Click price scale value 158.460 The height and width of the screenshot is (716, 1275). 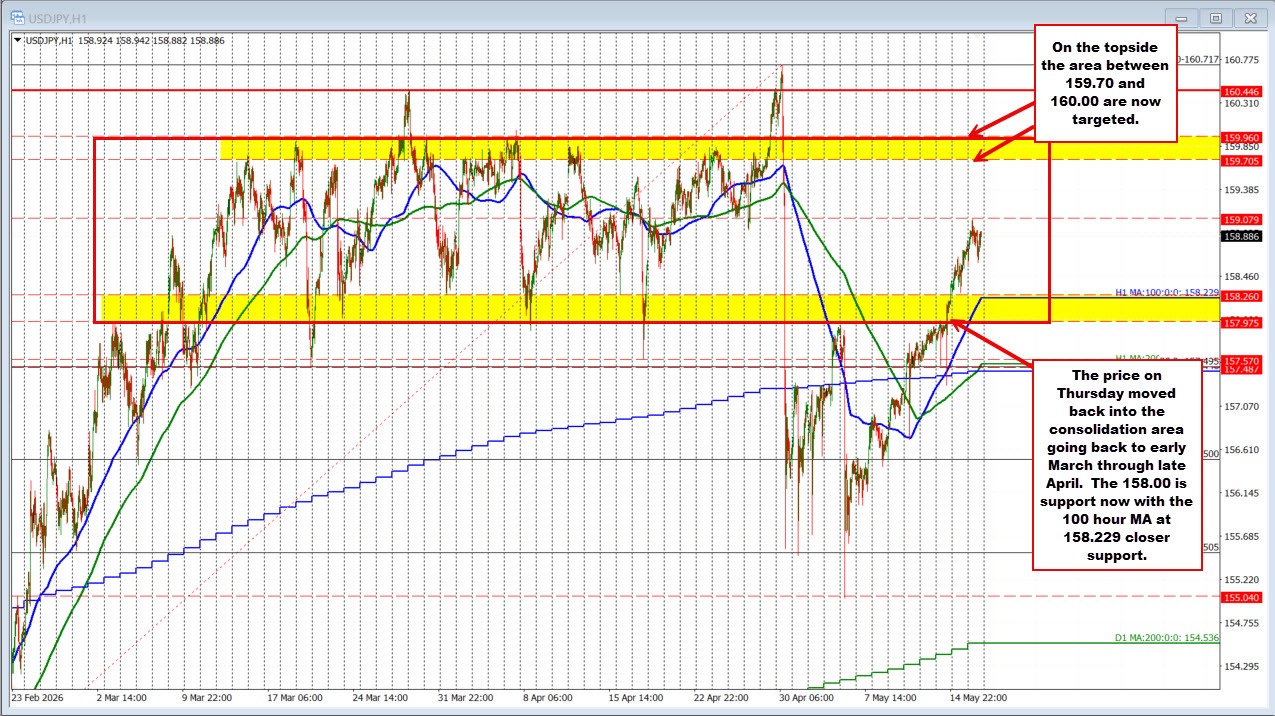[1240, 276]
